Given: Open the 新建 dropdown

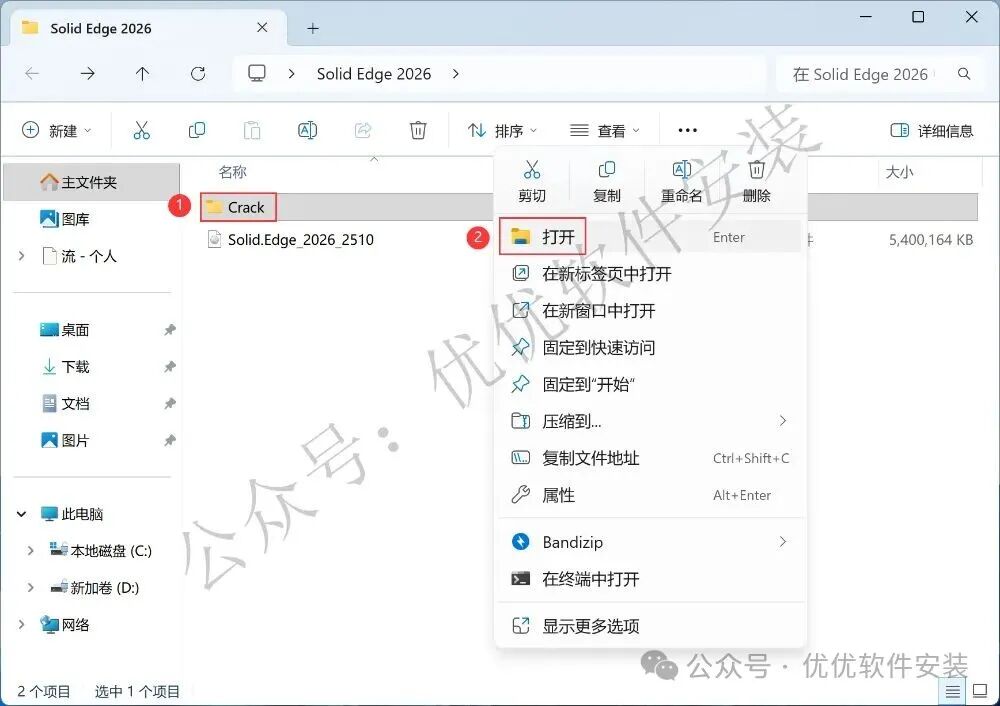Looking at the screenshot, I should click(x=56, y=131).
